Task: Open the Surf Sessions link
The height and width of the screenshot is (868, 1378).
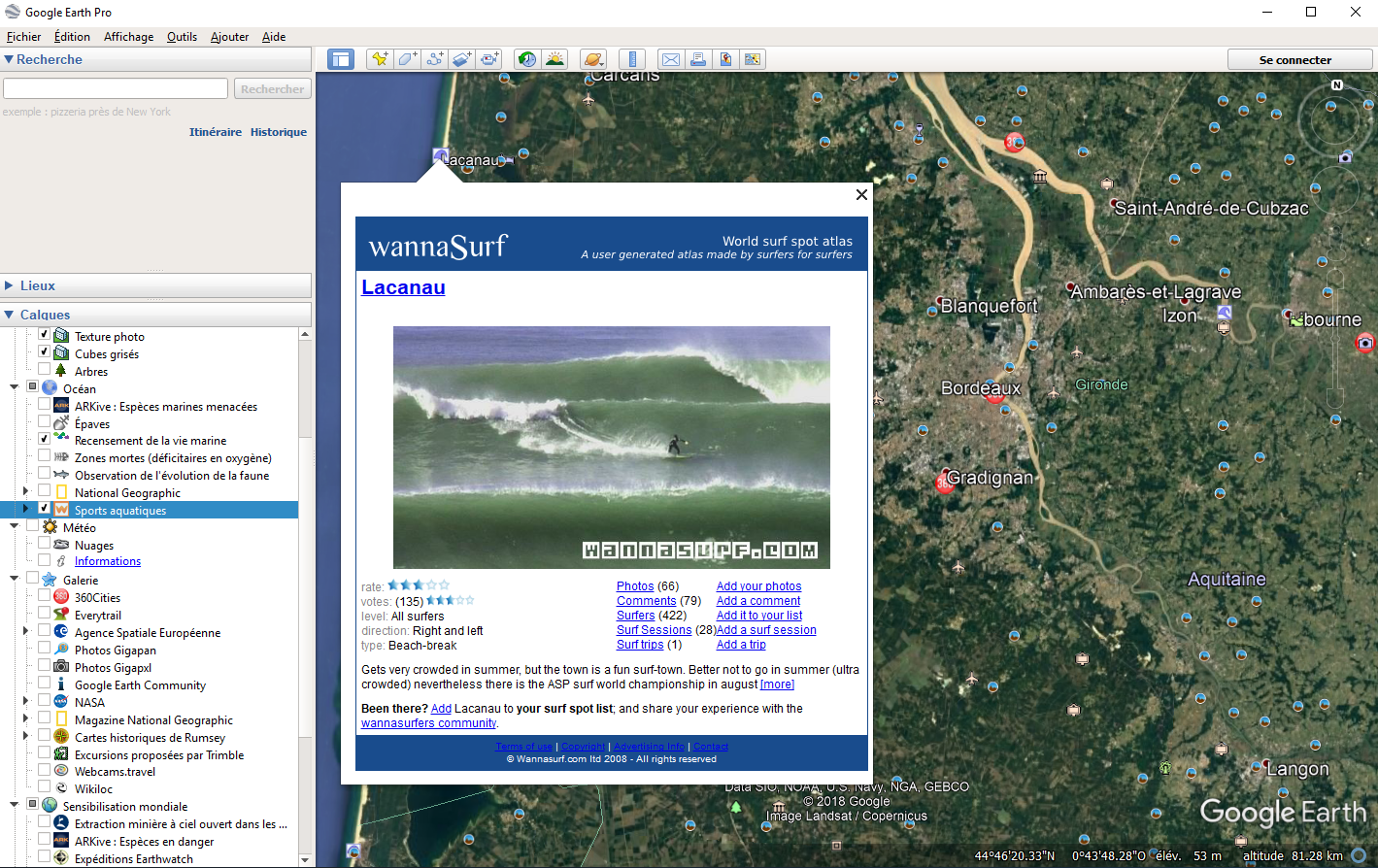Action: tap(655, 630)
